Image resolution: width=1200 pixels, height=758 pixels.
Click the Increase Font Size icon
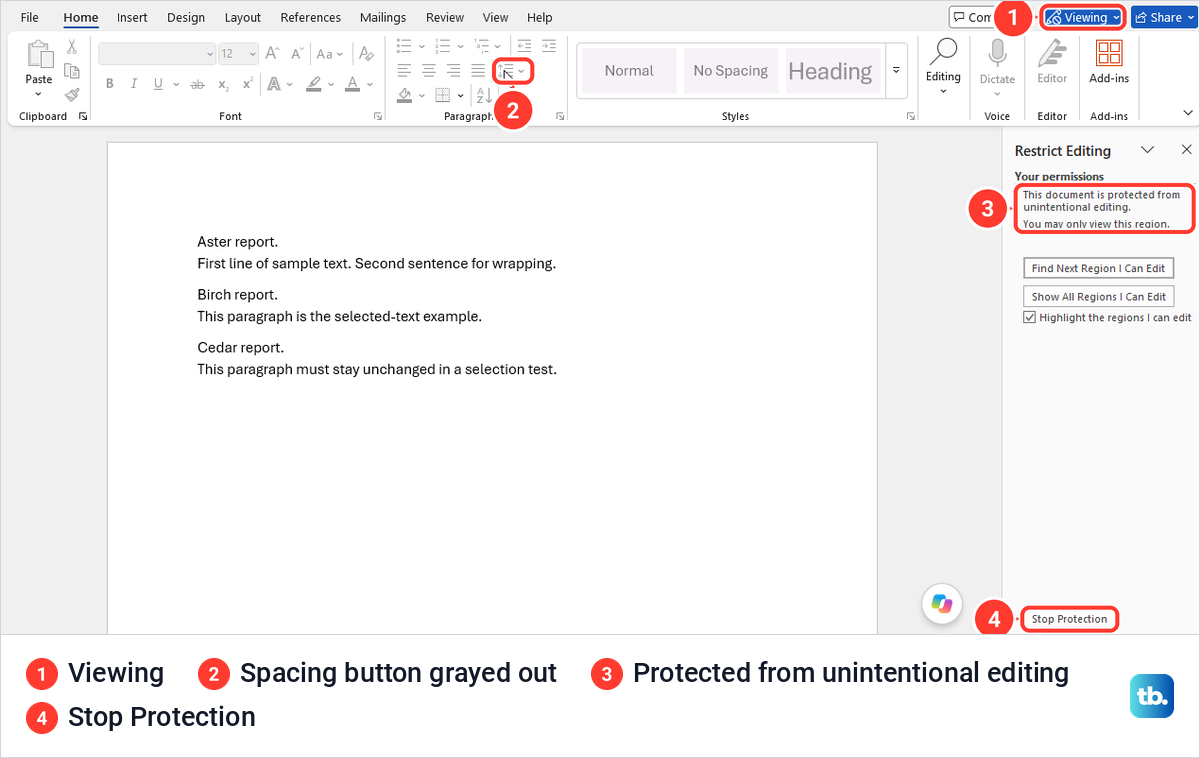click(x=272, y=54)
